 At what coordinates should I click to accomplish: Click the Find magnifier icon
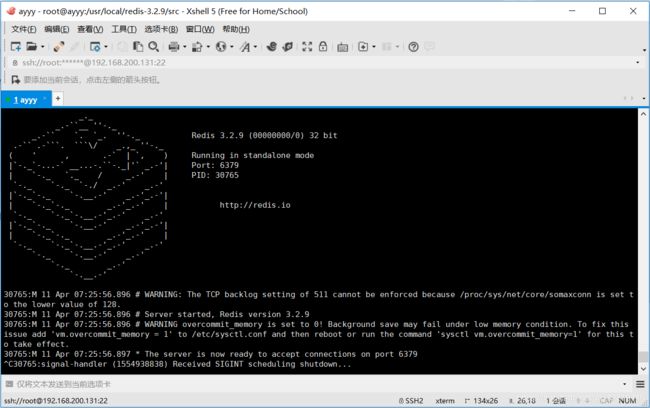[x=153, y=46]
